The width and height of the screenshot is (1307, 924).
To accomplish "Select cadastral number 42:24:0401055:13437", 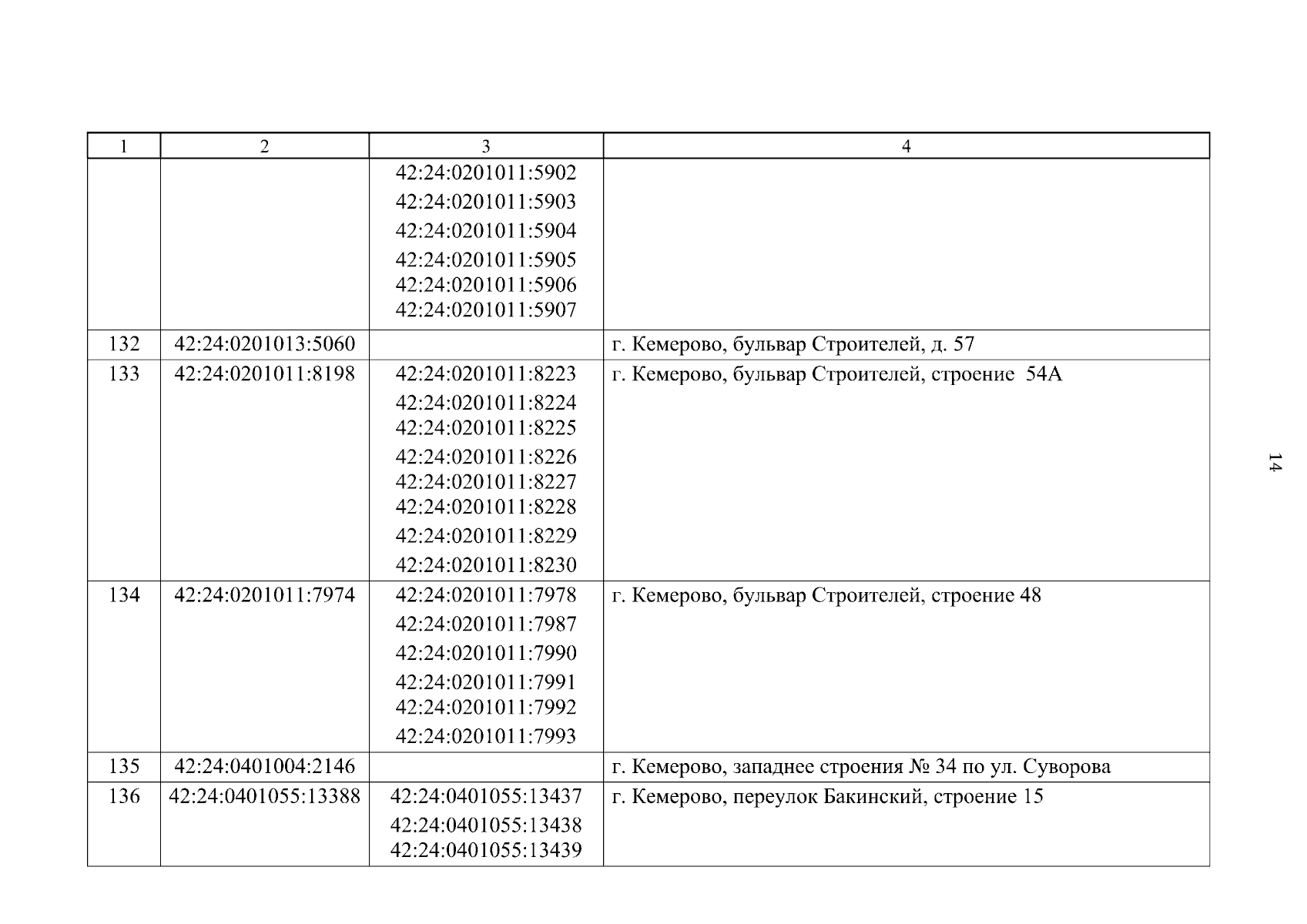I will pos(485,797).
